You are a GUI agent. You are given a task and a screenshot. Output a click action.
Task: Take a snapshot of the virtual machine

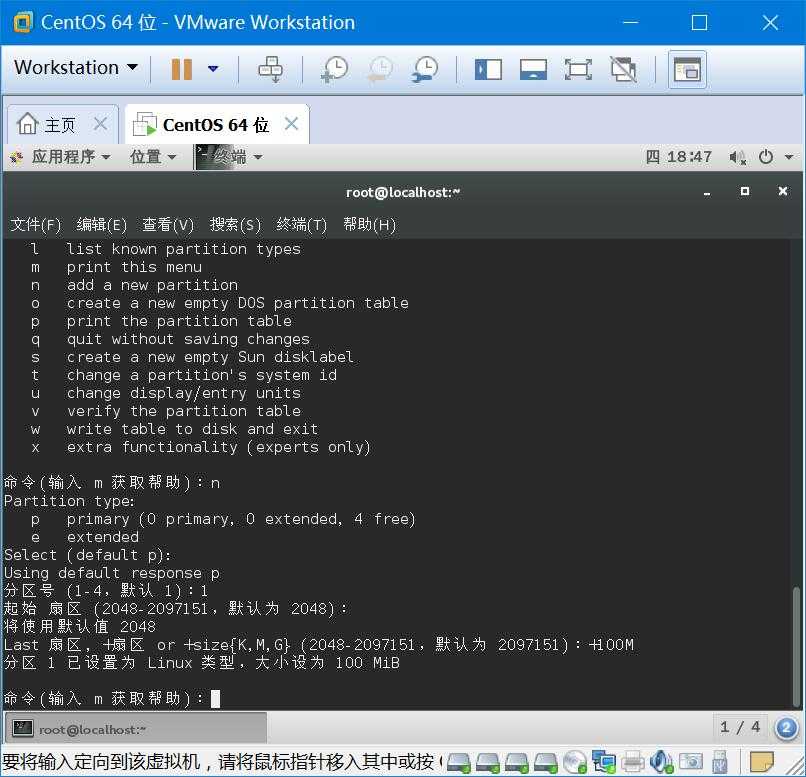coord(335,69)
